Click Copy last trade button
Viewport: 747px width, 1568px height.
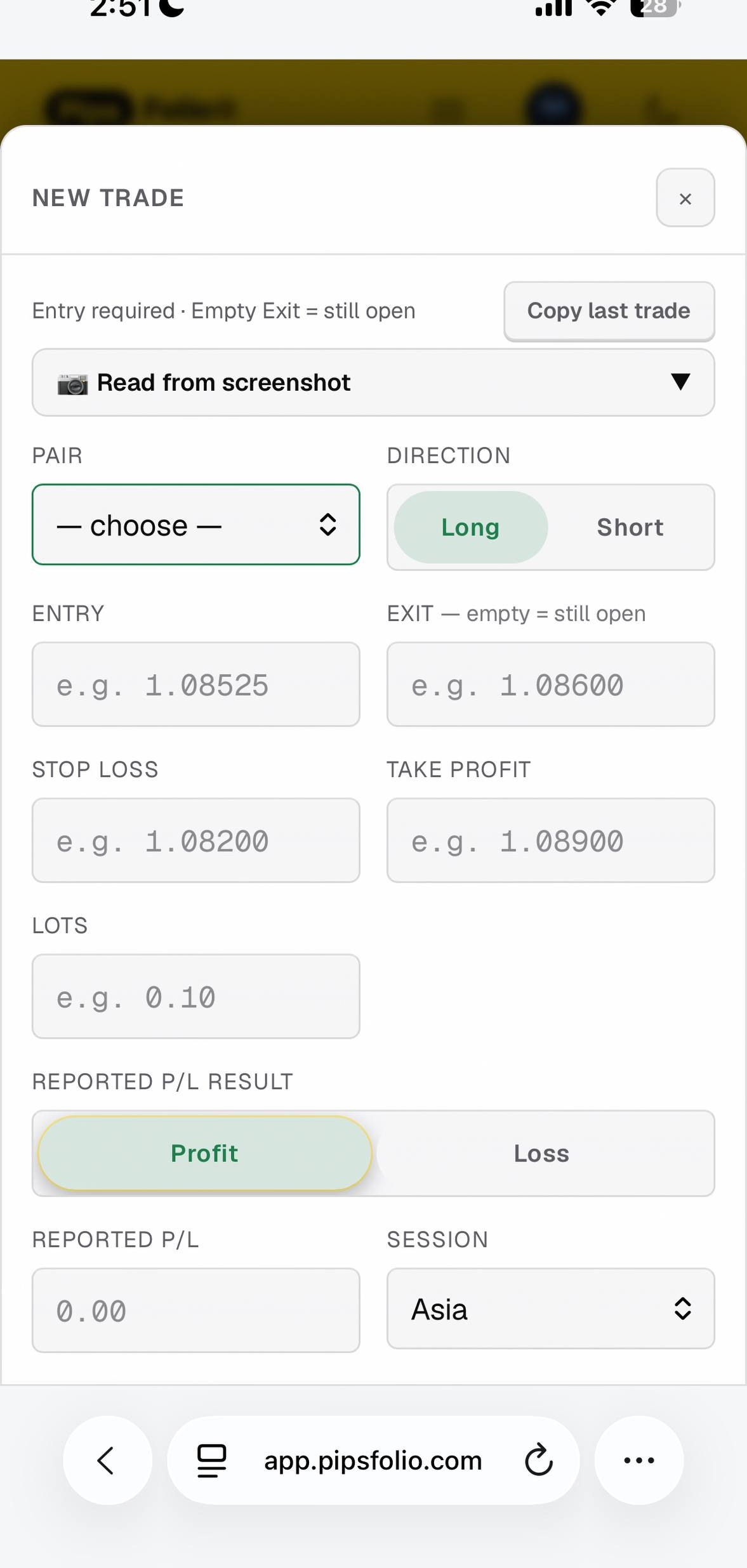click(609, 311)
